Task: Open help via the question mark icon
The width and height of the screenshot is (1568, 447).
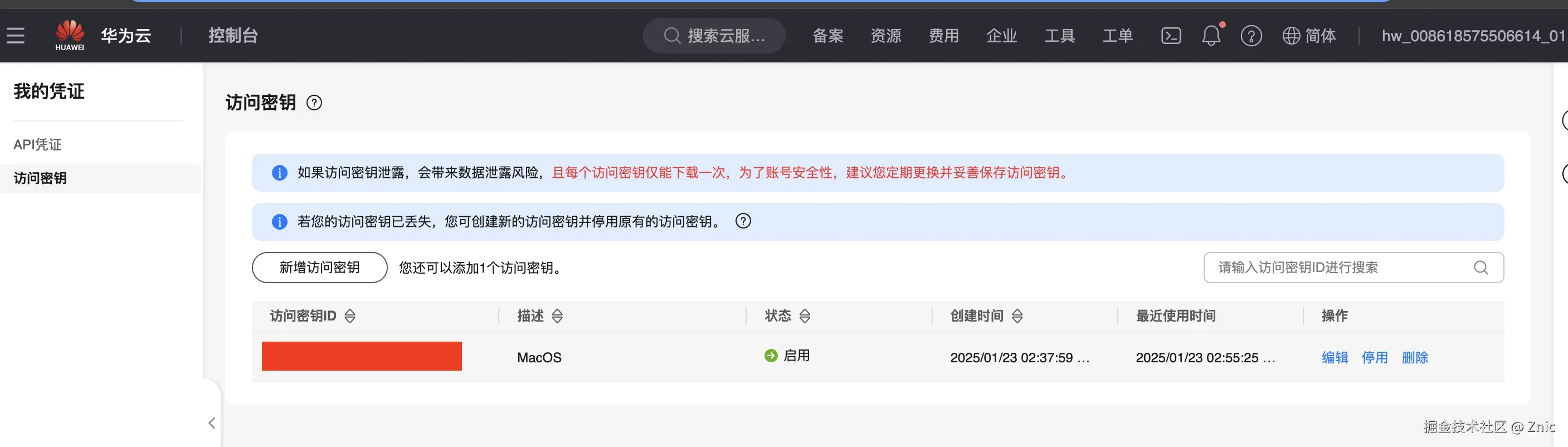Action: (1252, 35)
